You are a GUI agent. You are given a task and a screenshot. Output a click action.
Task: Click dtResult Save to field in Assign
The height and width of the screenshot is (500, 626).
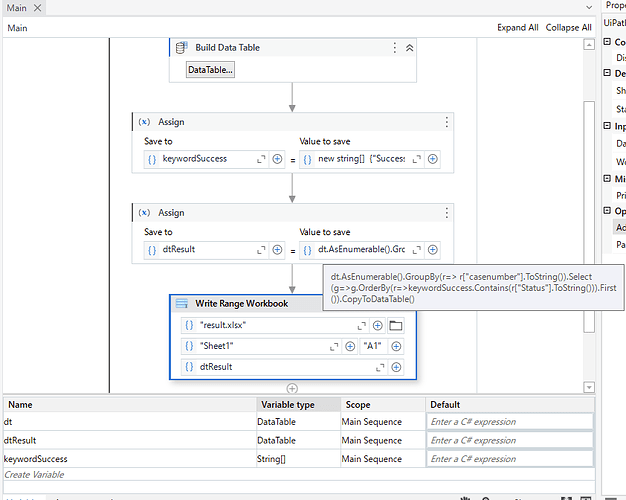click(207, 250)
